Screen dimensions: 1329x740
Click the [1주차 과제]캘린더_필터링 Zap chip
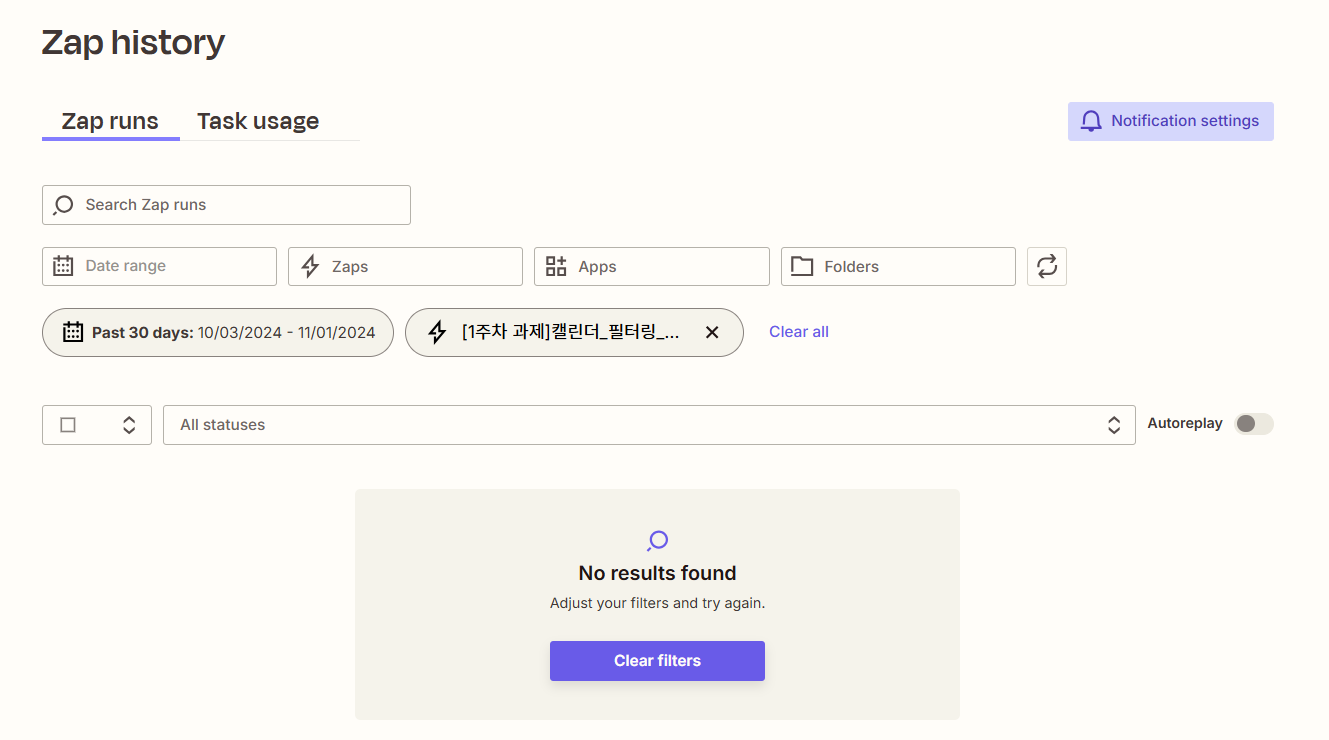coord(574,332)
